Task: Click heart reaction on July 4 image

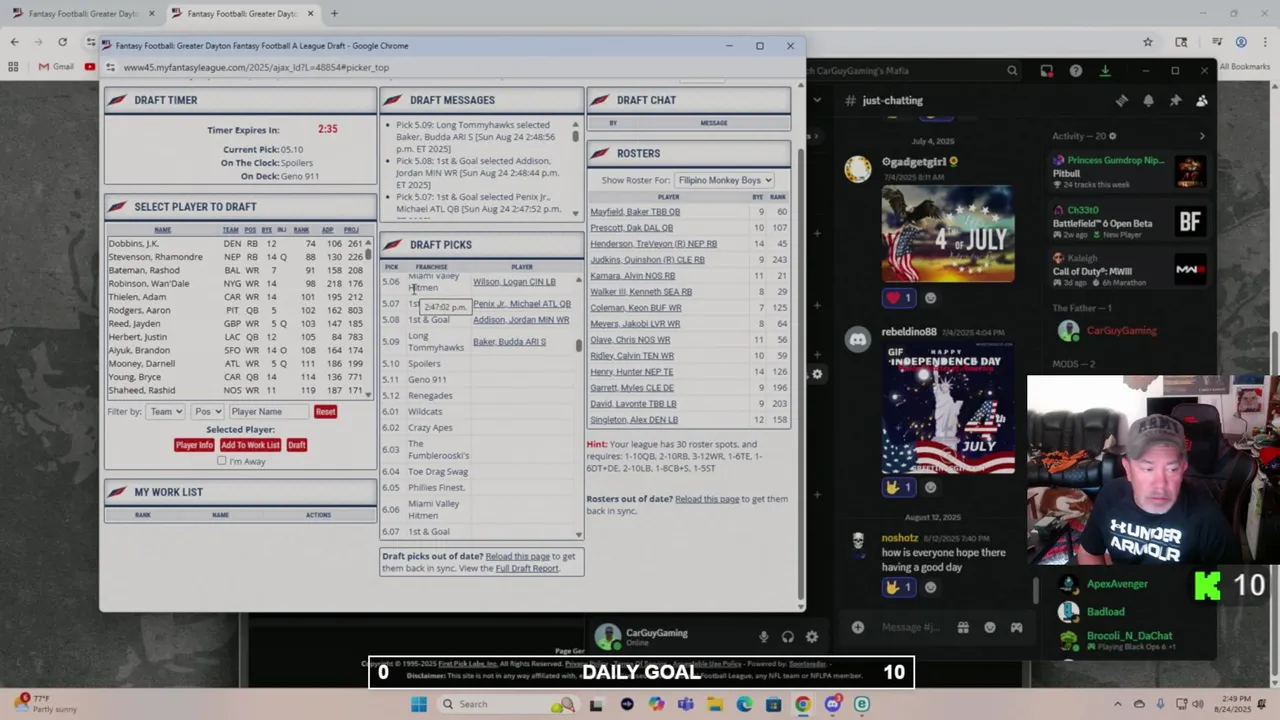Action: point(899,298)
